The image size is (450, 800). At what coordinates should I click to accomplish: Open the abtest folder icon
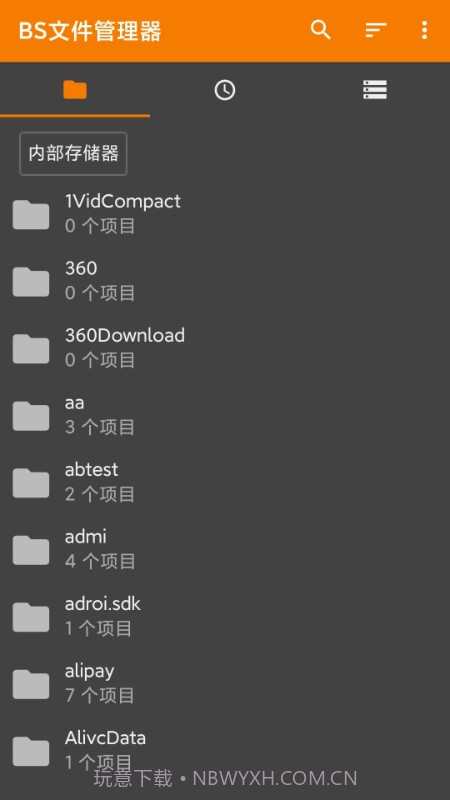[31, 483]
